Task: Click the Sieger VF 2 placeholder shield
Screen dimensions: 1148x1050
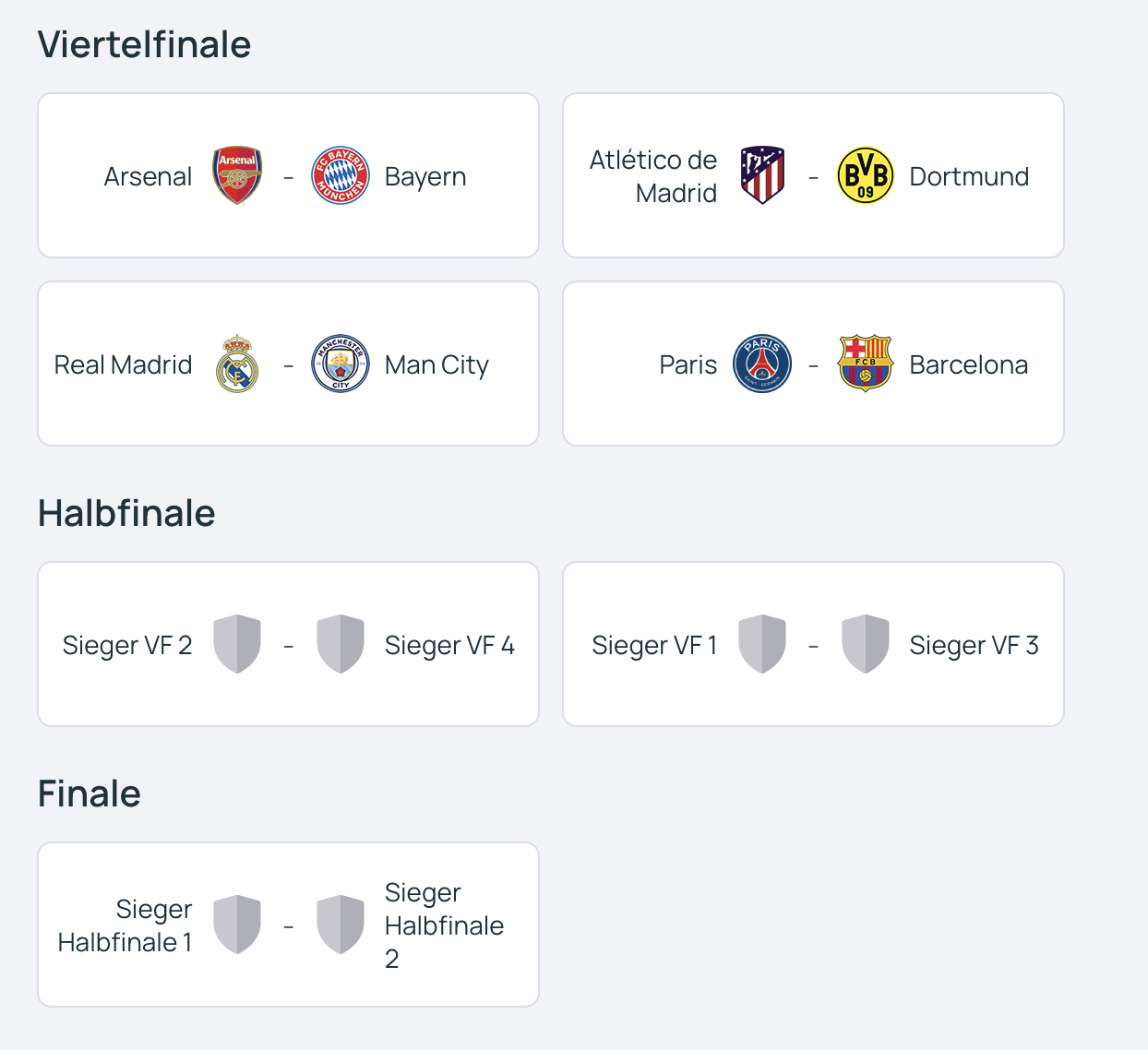Action: (237, 644)
